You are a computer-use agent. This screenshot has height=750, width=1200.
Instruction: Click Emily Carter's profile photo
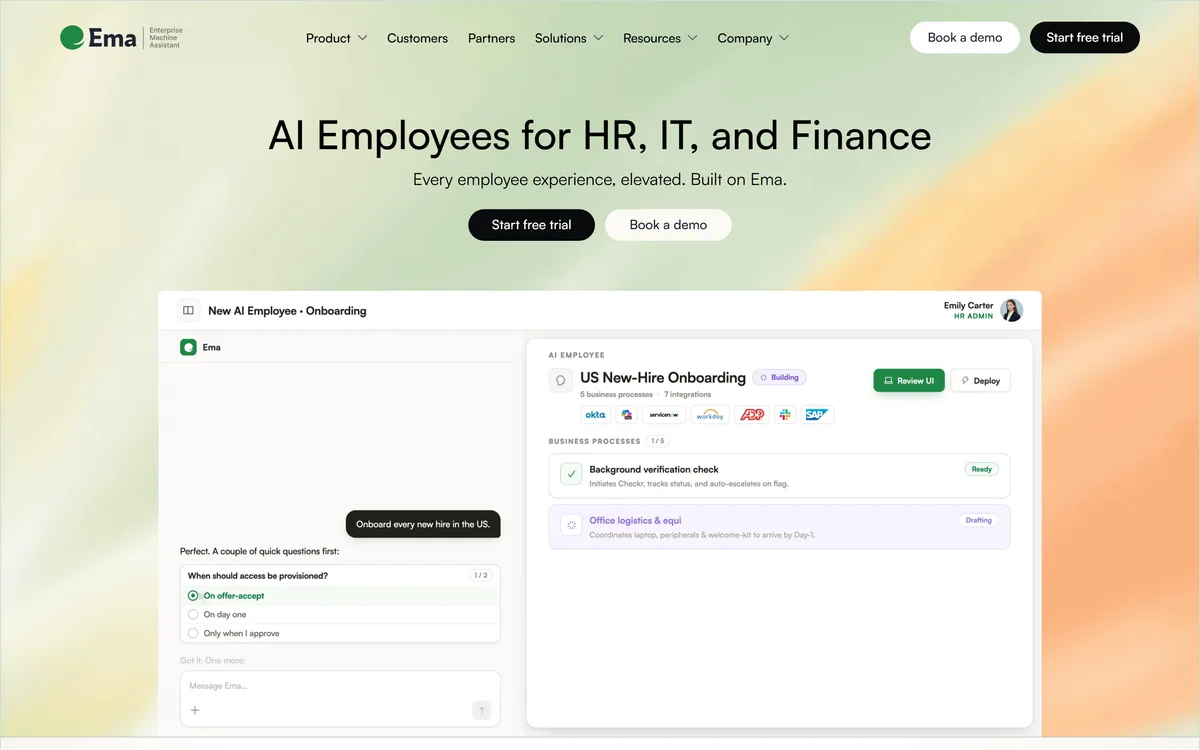pyautogui.click(x=1012, y=310)
